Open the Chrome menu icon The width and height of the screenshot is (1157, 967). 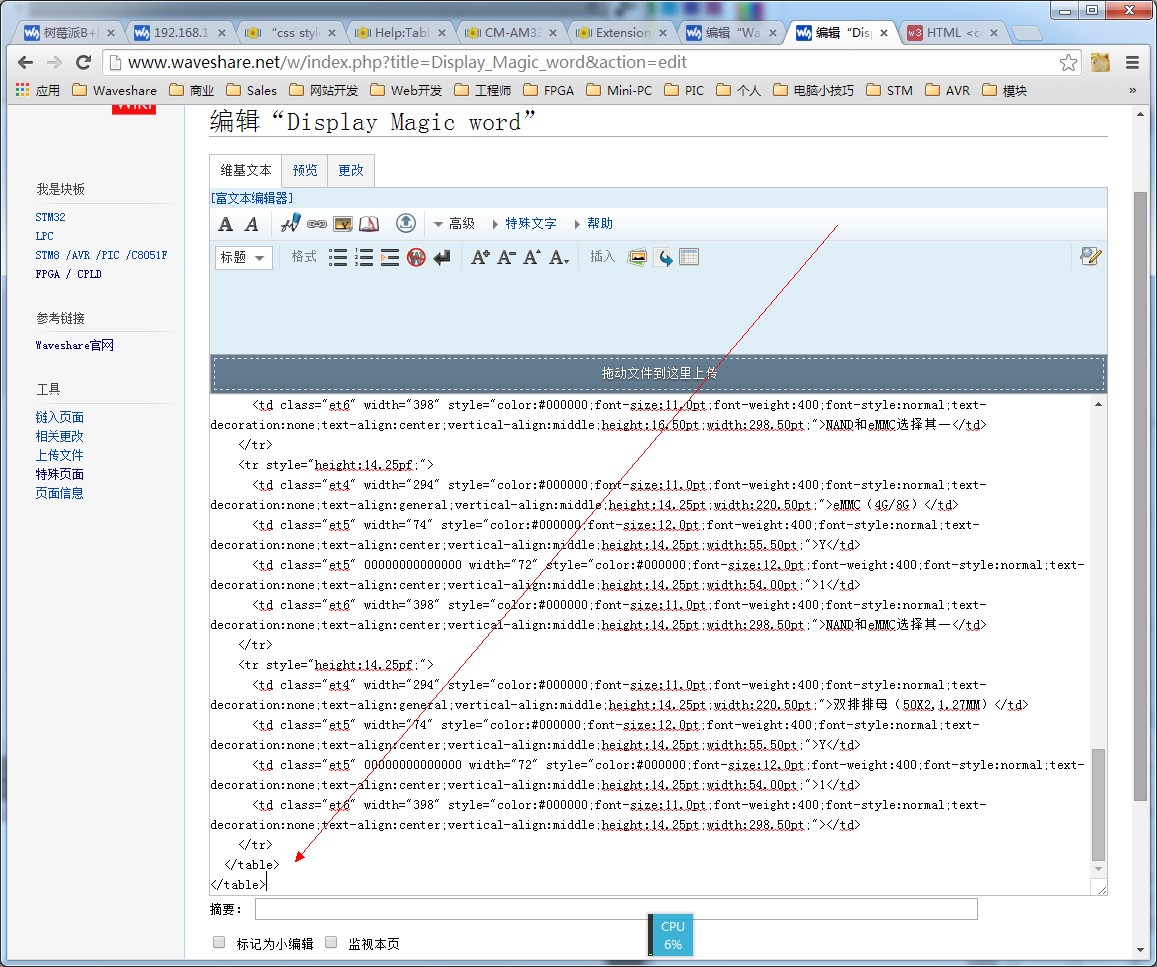pos(1133,63)
